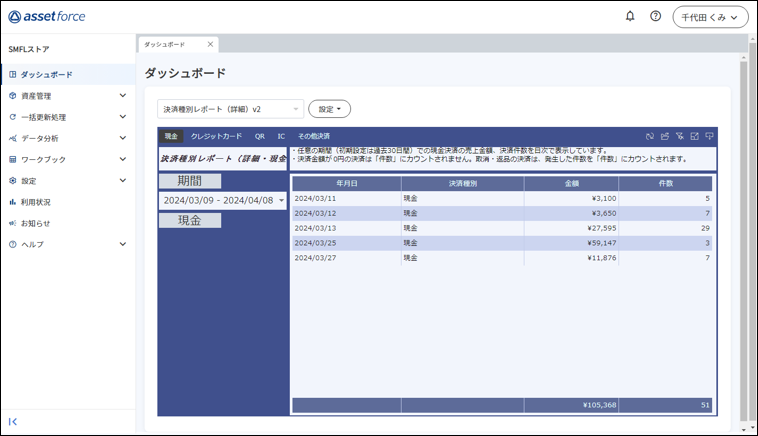Image resolution: width=758 pixels, height=436 pixels.
Task: Switch to the IC tab
Action: point(281,136)
